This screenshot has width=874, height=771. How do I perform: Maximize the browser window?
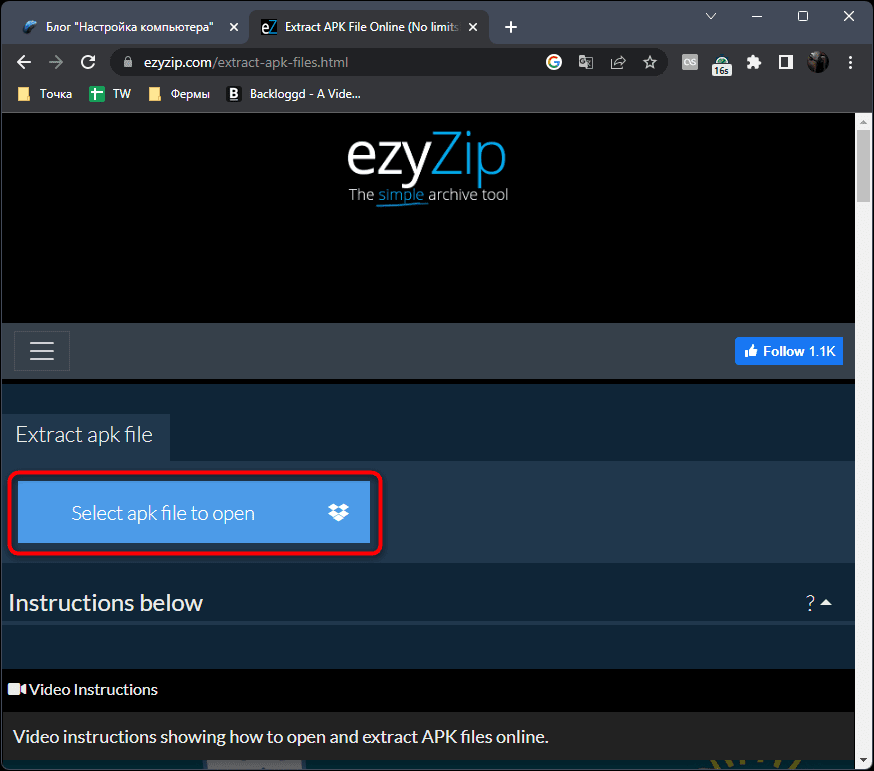(803, 16)
